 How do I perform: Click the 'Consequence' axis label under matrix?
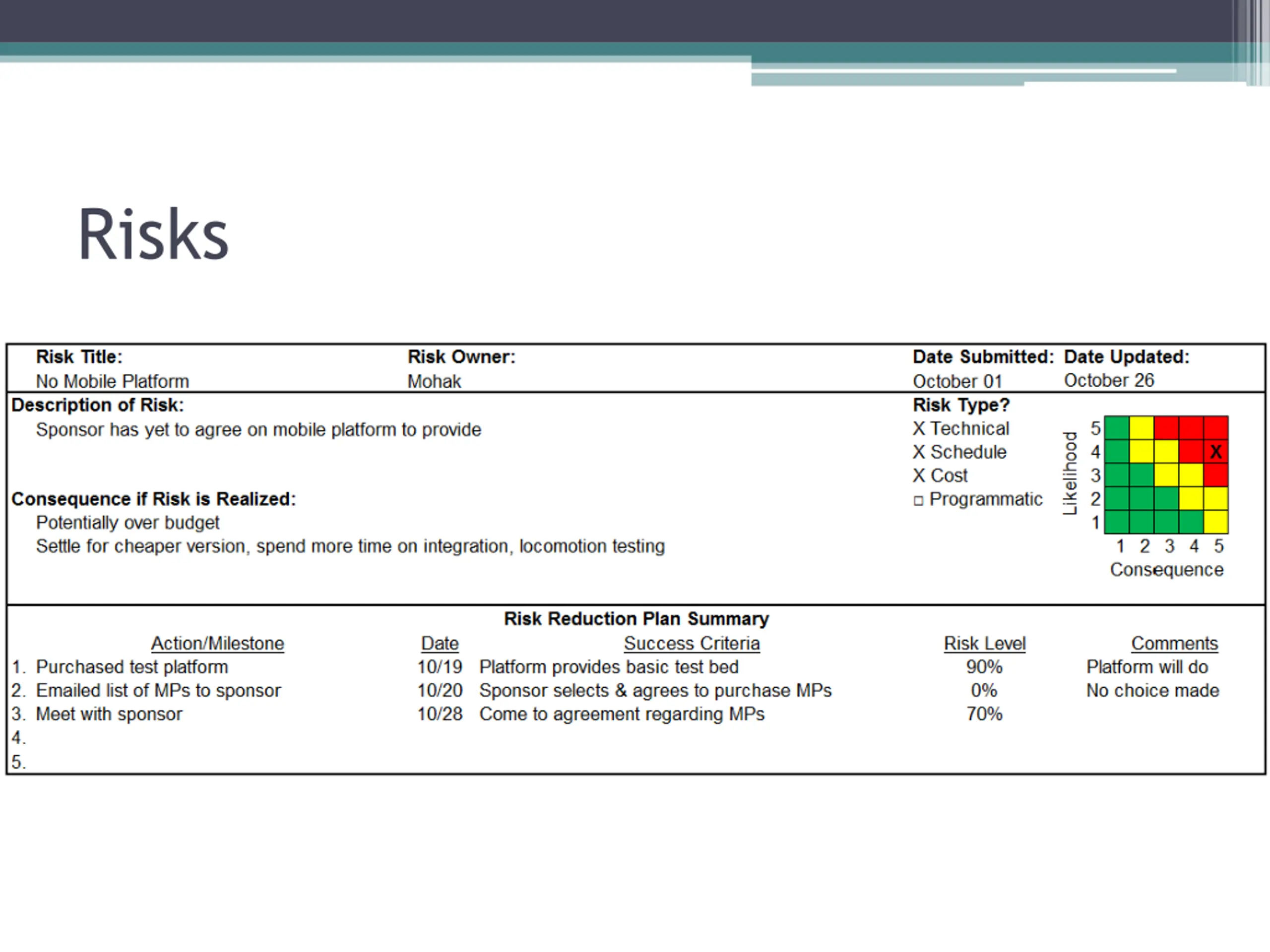[1167, 570]
